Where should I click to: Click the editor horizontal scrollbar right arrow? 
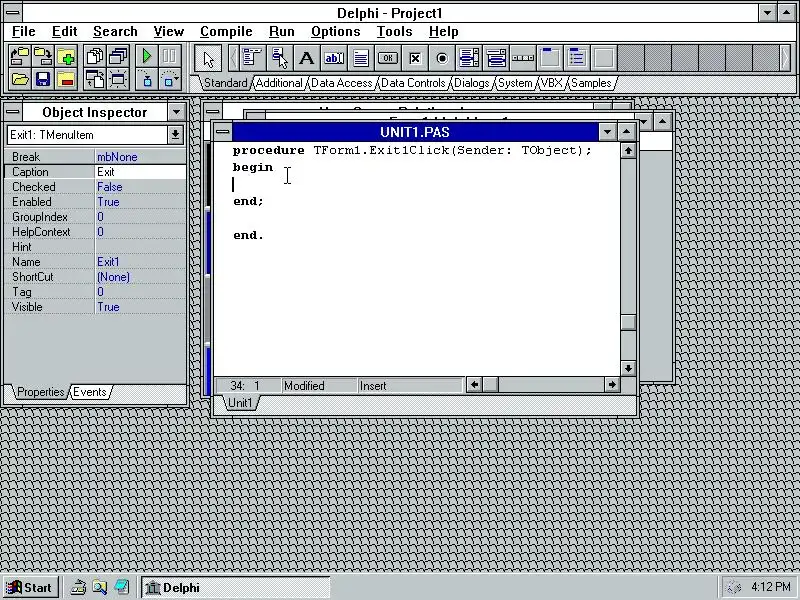pyautogui.click(x=612, y=385)
